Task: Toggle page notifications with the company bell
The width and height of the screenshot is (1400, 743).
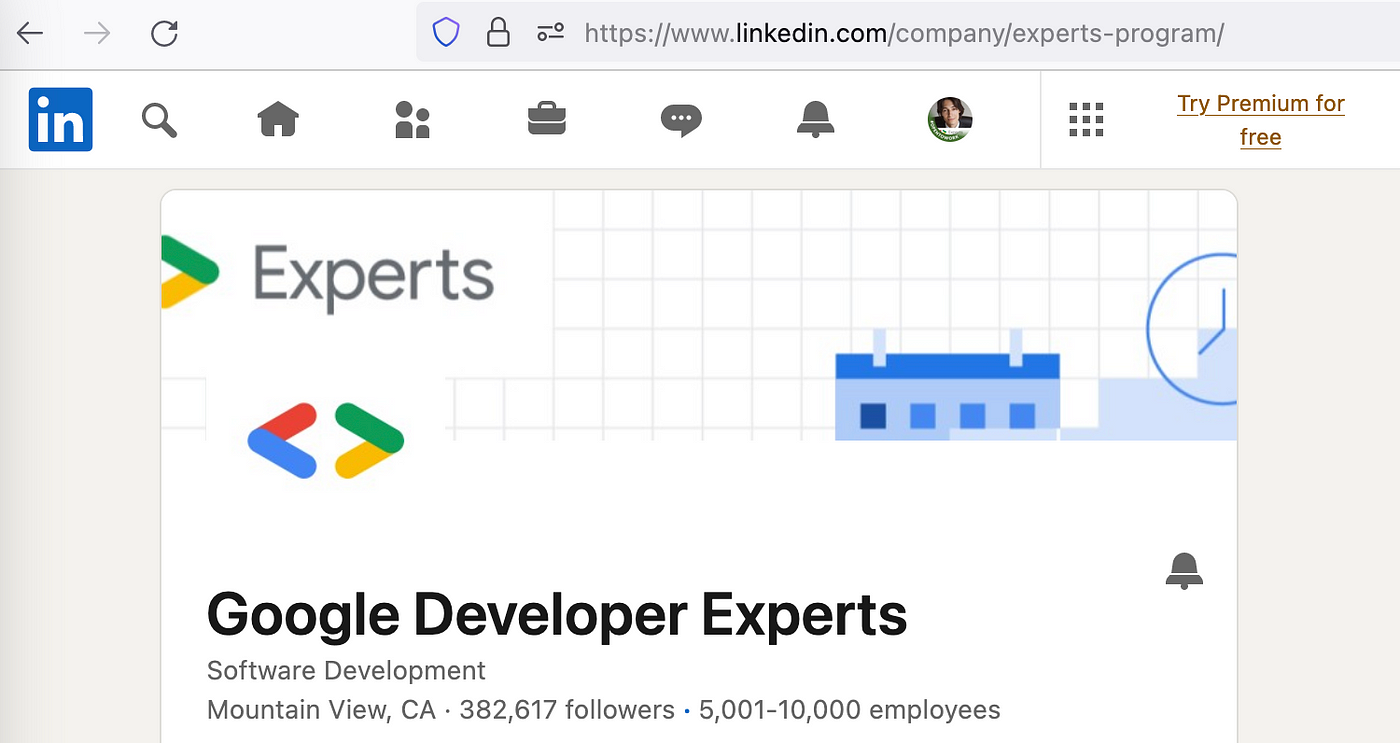Action: [x=1184, y=571]
